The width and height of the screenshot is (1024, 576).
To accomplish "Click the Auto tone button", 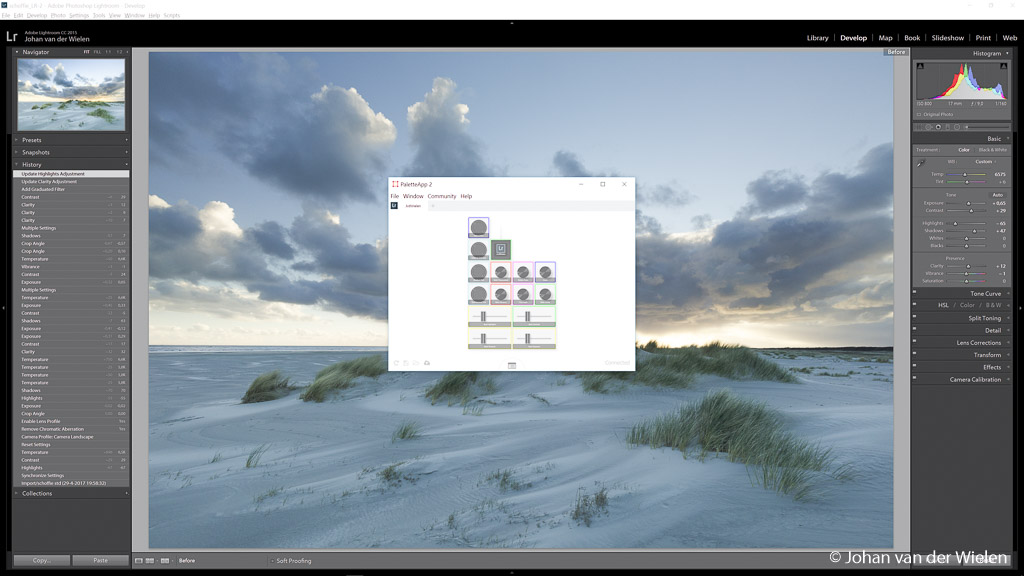I will (998, 195).
